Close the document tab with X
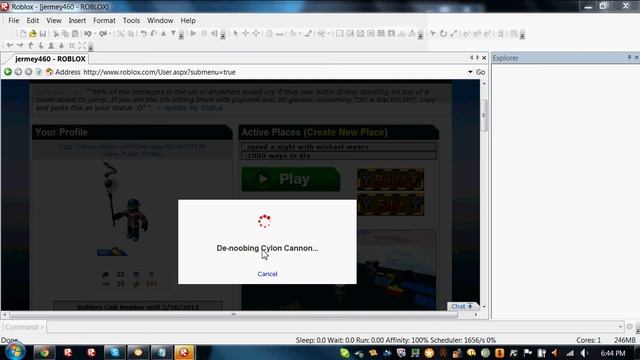 point(484,58)
